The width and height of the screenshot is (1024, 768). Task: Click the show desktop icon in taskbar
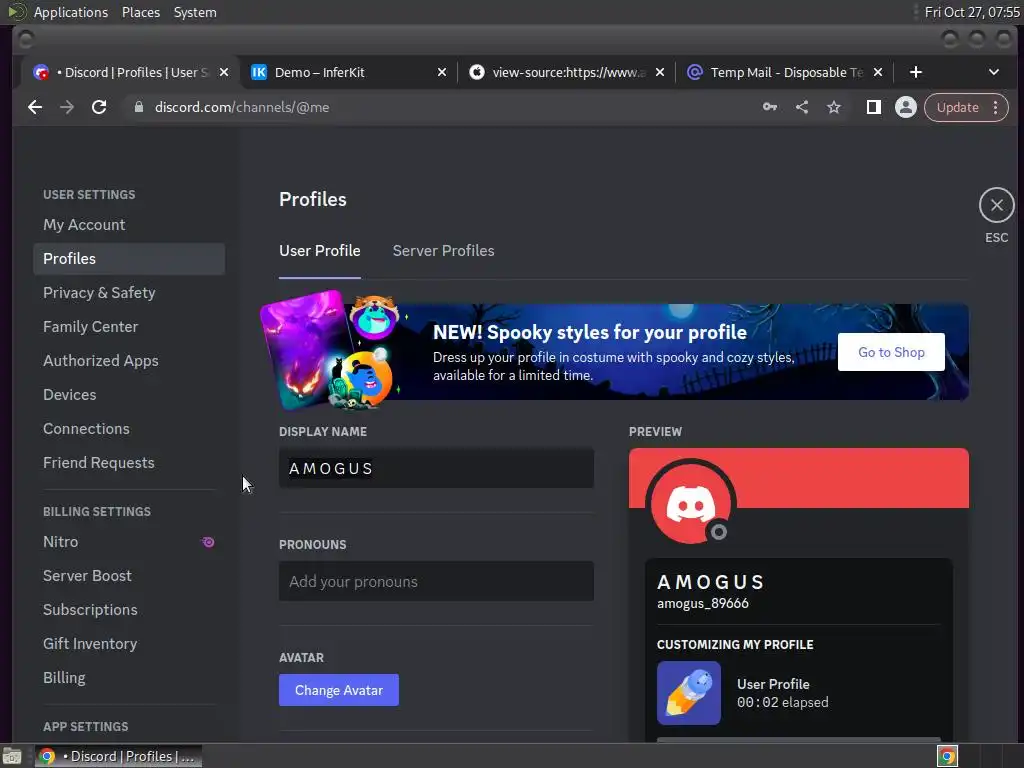[x=12, y=756]
